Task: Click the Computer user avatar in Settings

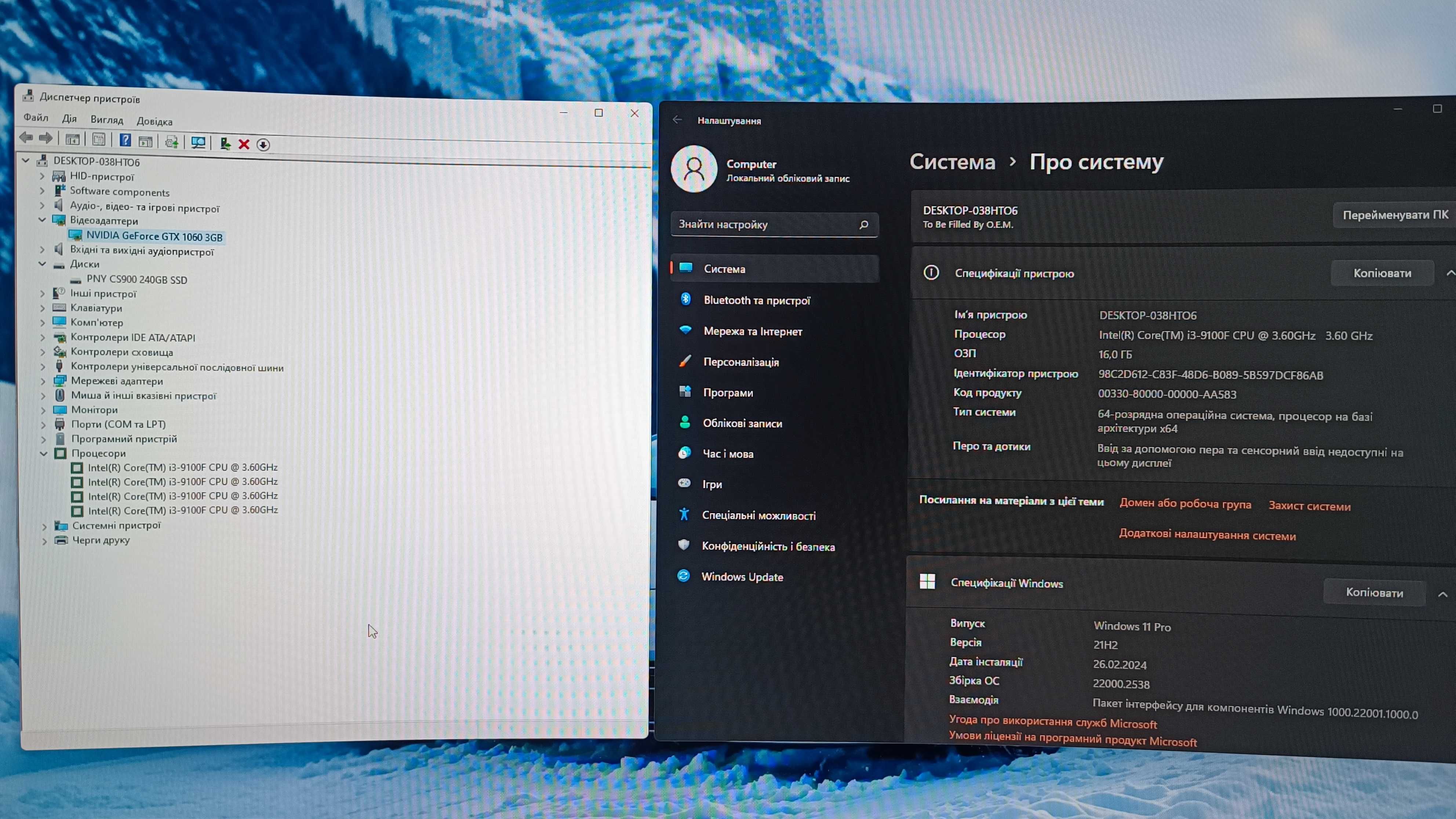Action: click(x=694, y=168)
